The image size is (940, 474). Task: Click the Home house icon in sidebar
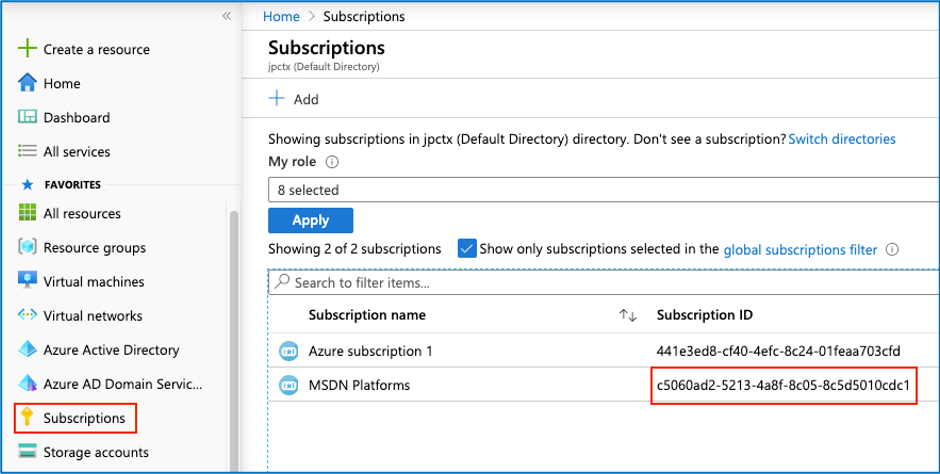tap(28, 83)
